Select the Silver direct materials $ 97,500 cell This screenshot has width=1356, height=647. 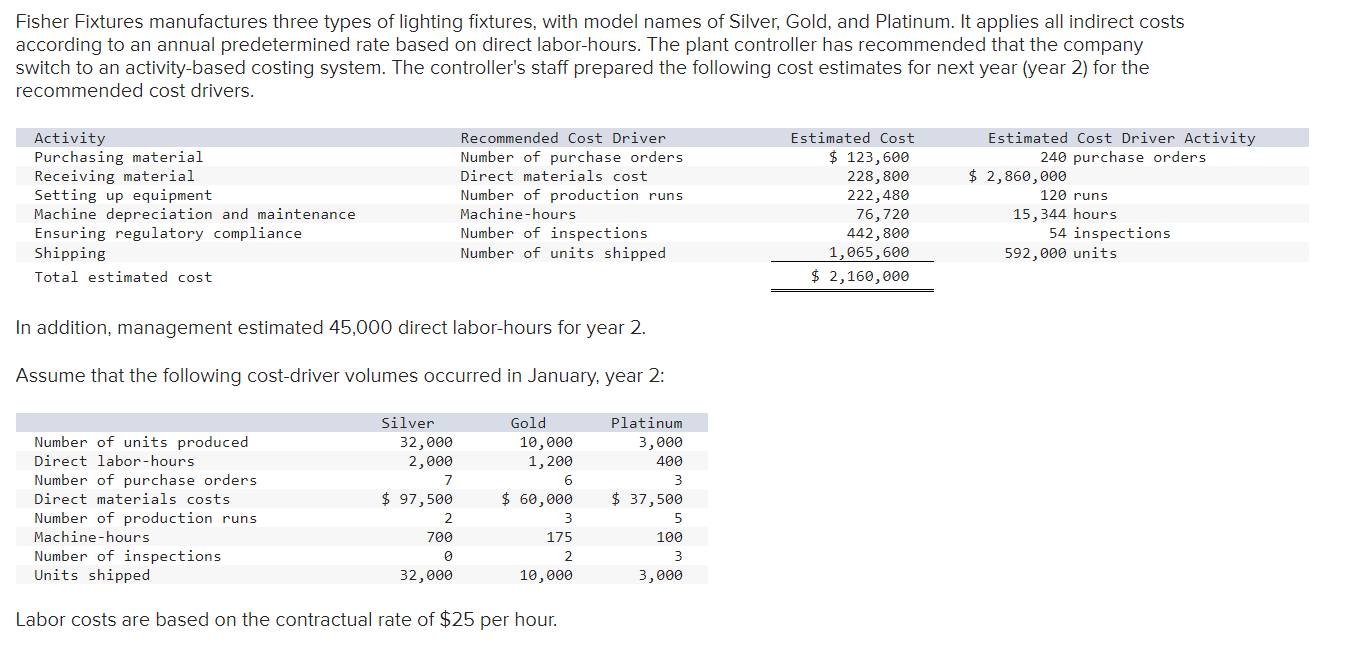(x=418, y=499)
